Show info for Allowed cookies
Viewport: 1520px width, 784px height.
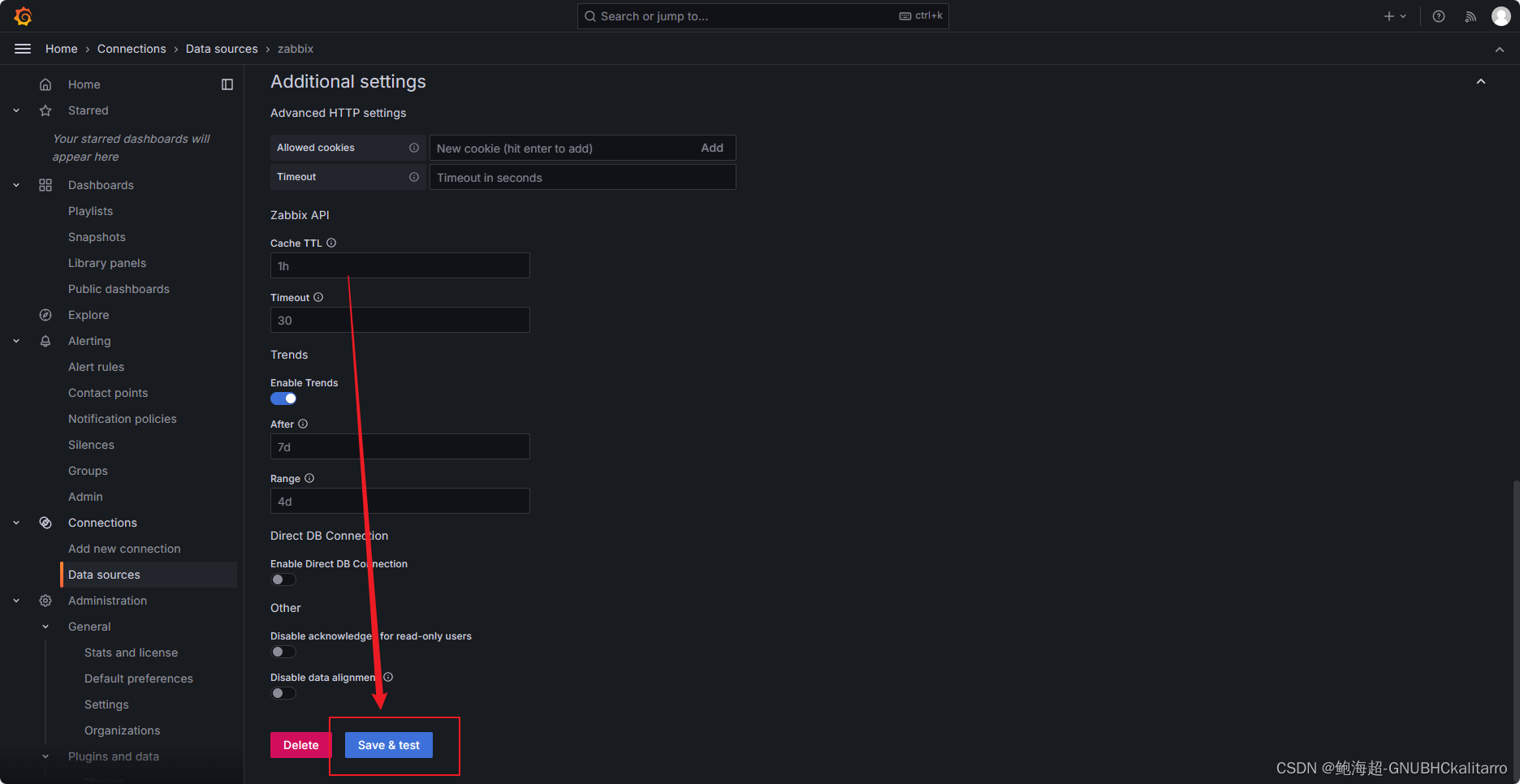414,148
